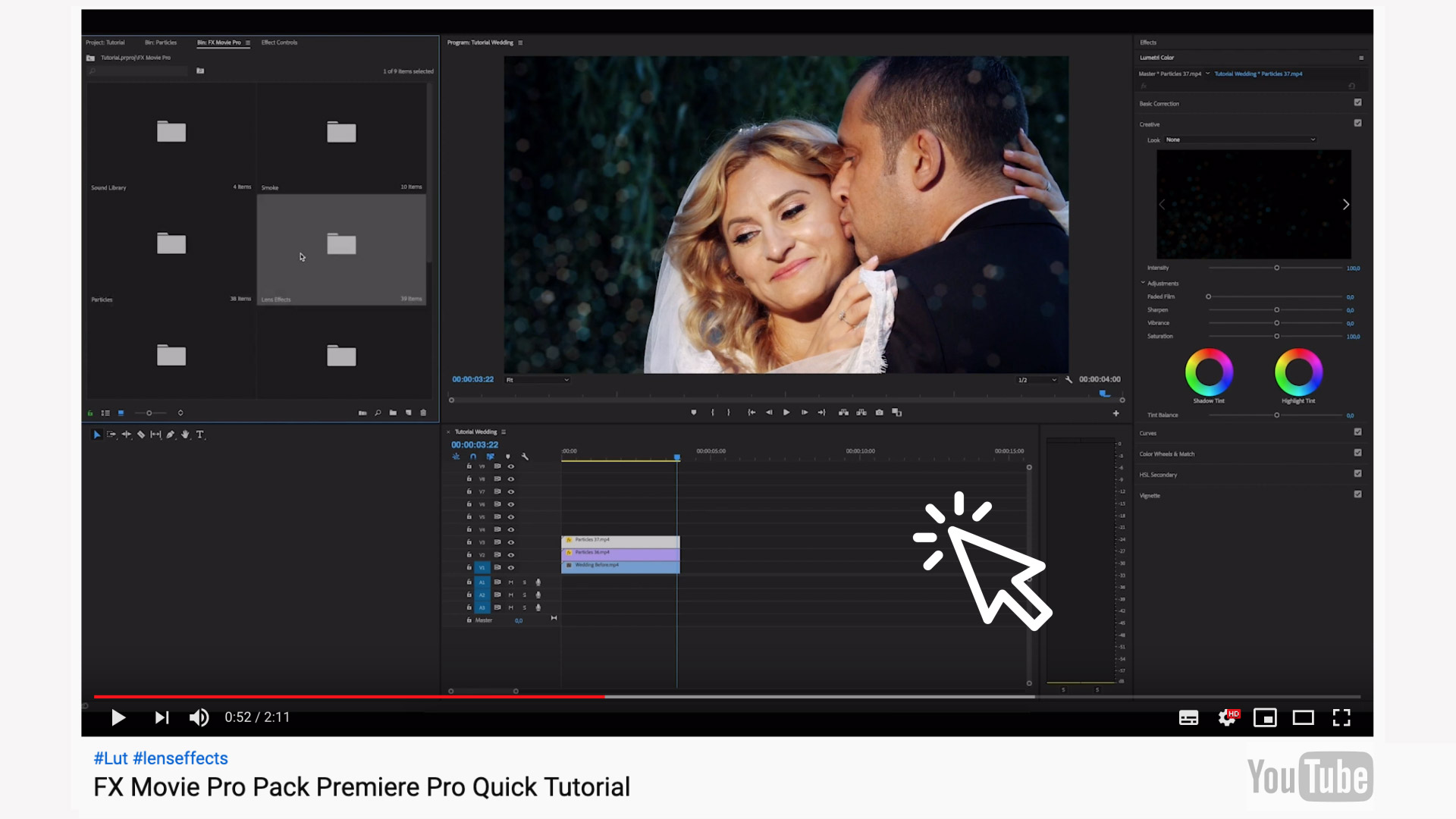Open the 1/2 playback resolution dropdown
1456x819 pixels.
1037,380
